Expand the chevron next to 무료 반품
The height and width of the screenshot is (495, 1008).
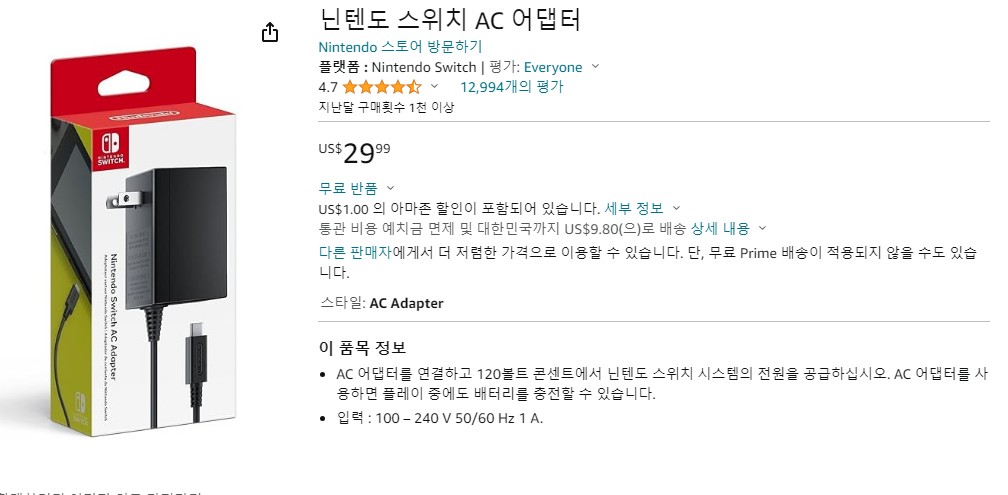(390, 187)
